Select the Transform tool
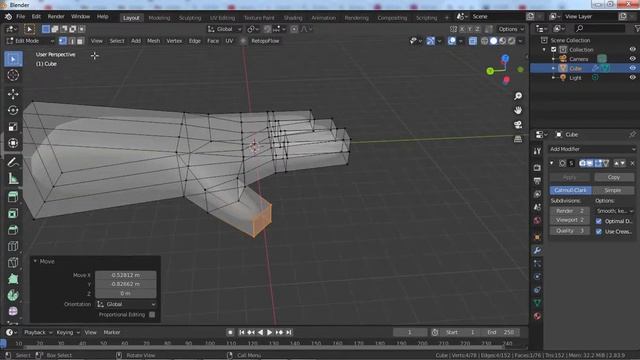 [x=13, y=143]
